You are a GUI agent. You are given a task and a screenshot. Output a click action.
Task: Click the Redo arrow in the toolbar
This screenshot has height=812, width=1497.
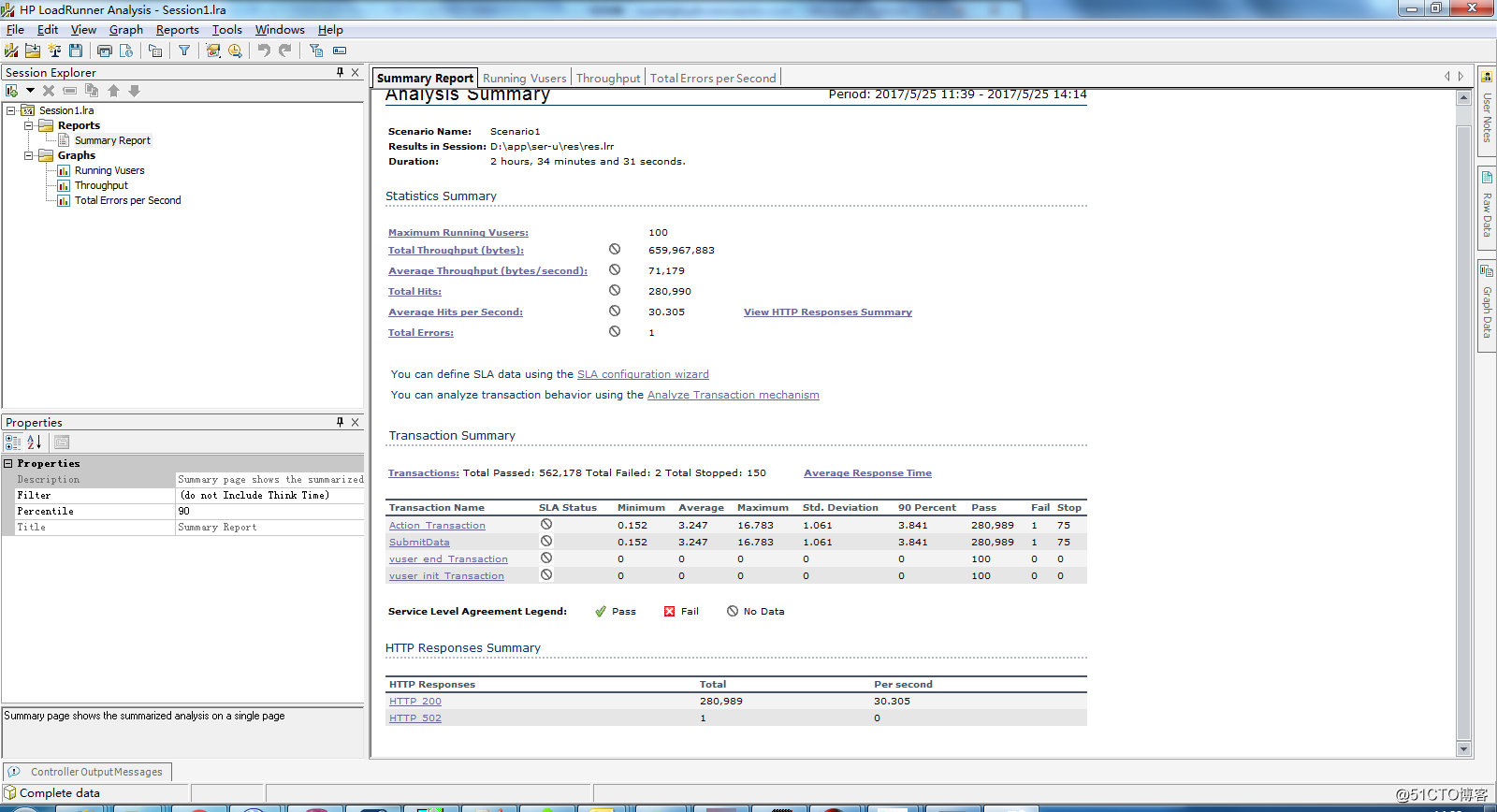[285, 51]
